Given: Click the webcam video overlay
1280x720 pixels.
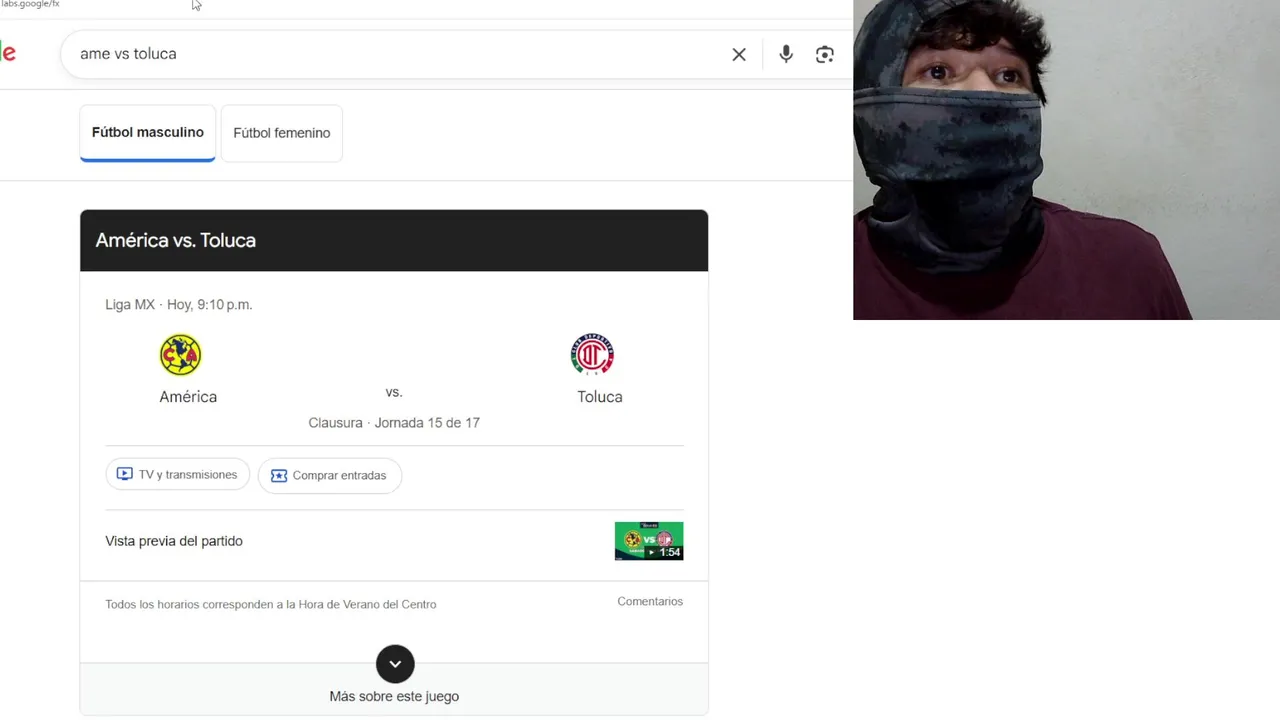Looking at the screenshot, I should 1066,160.
